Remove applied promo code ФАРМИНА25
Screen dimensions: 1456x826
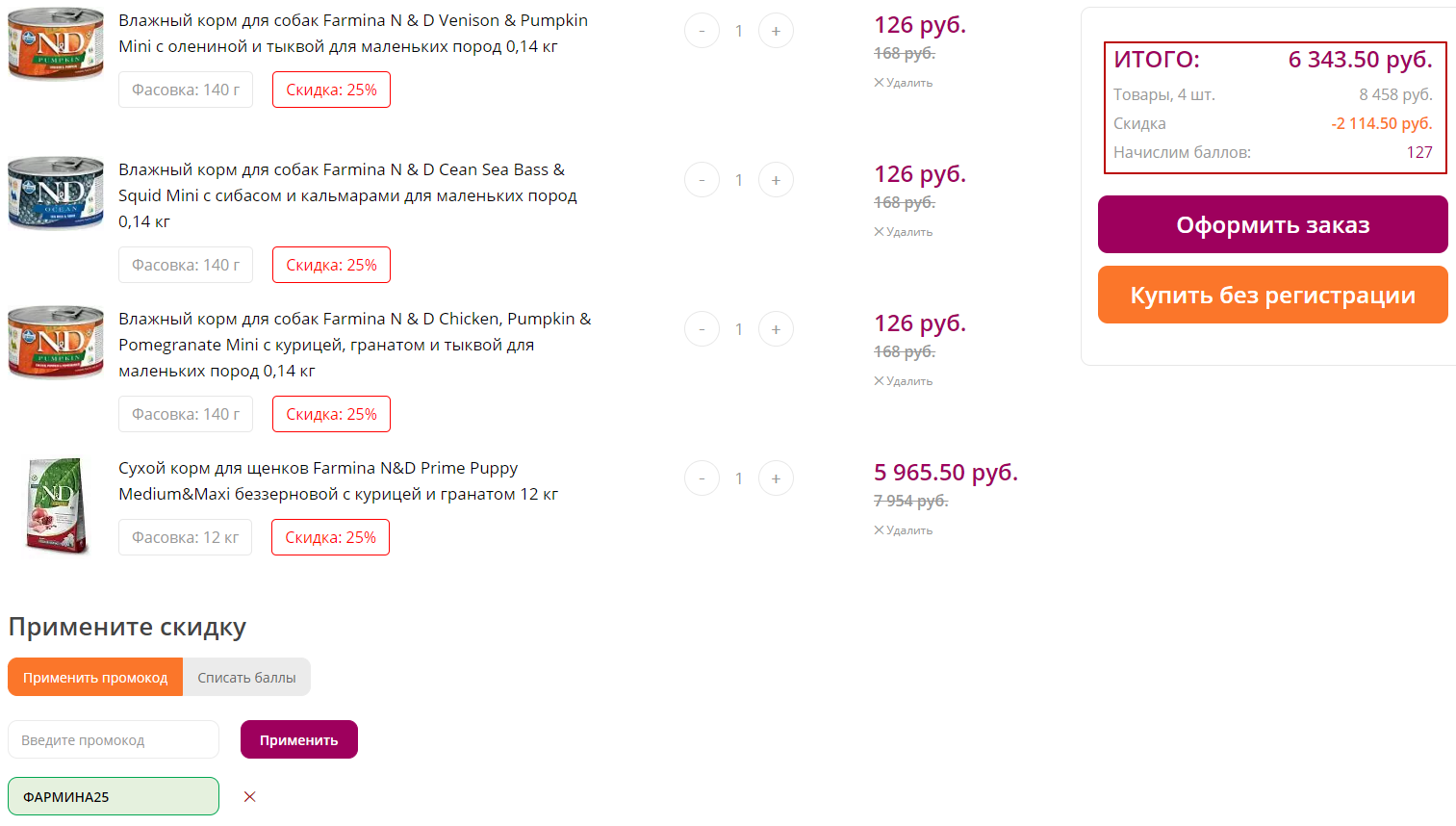coord(249,796)
